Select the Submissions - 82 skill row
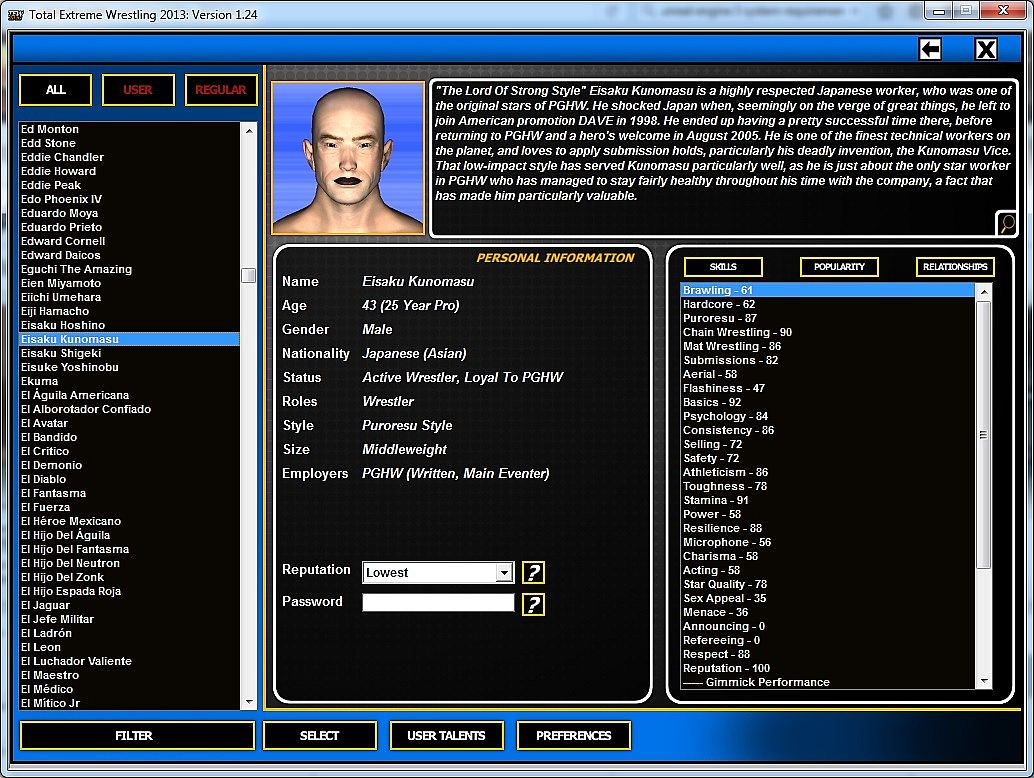This screenshot has height=778, width=1034. point(828,360)
